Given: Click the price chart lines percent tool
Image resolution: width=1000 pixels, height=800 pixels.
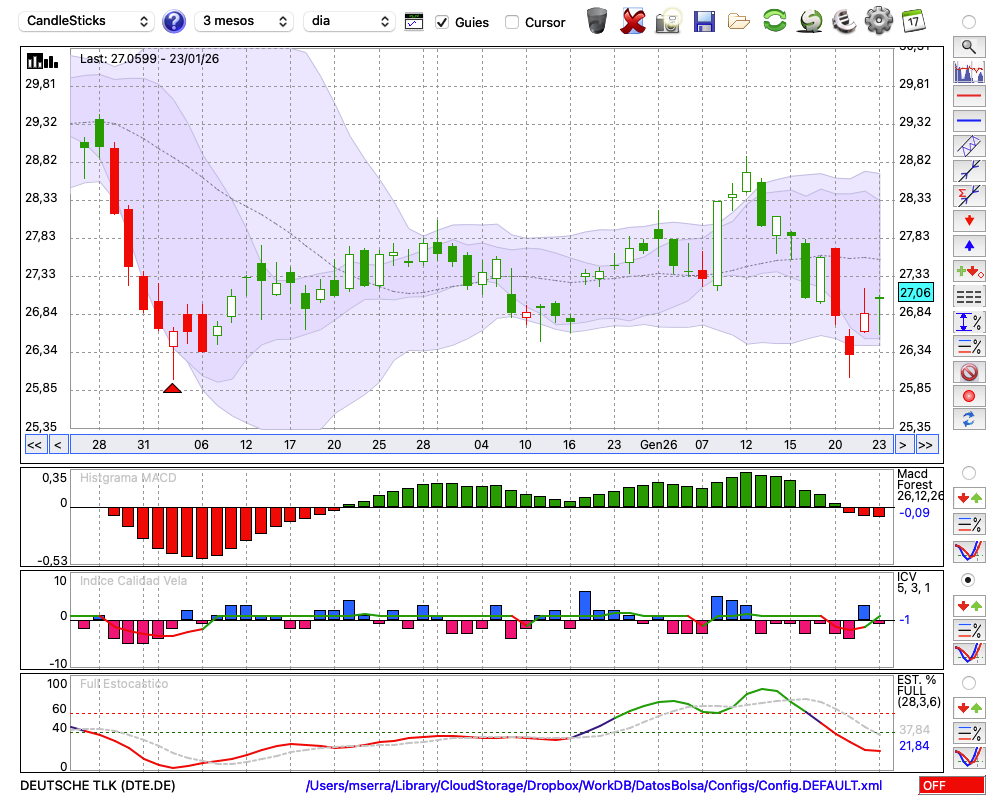Looking at the screenshot, I should pos(969,346).
